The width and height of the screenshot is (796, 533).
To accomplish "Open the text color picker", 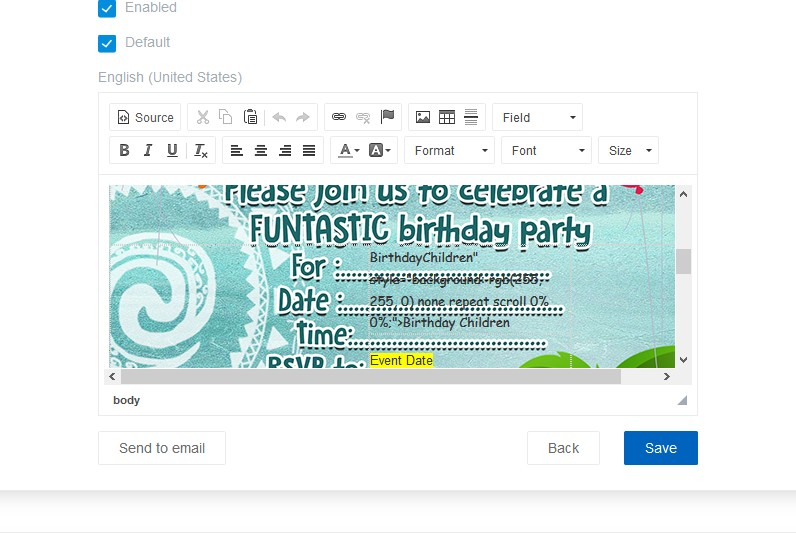I will [348, 150].
